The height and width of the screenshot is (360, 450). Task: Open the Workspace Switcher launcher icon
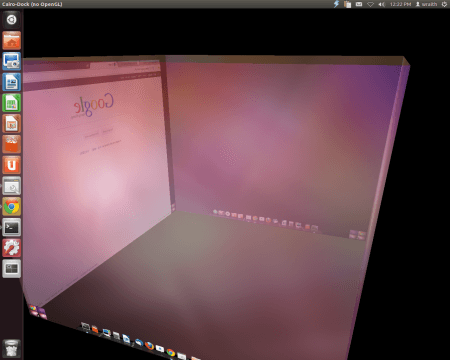point(12,269)
